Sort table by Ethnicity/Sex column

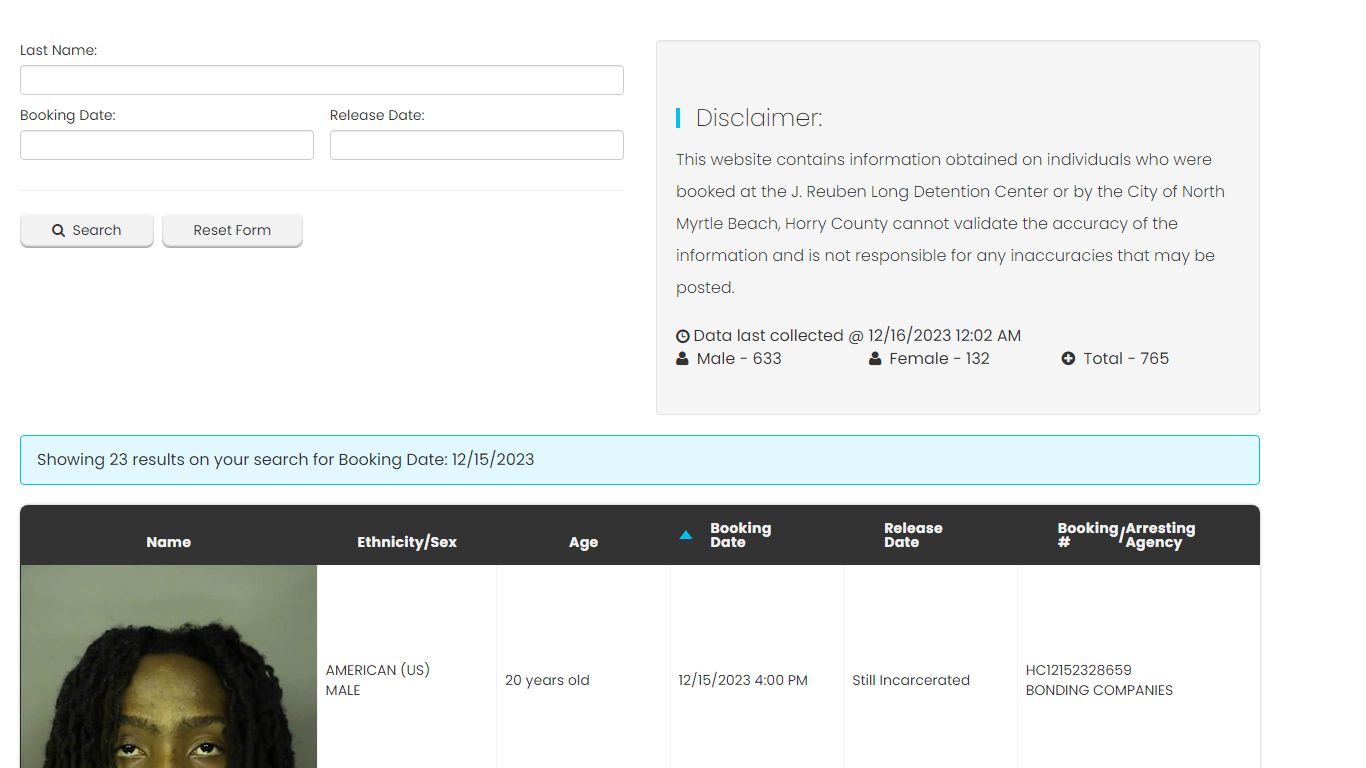(407, 542)
